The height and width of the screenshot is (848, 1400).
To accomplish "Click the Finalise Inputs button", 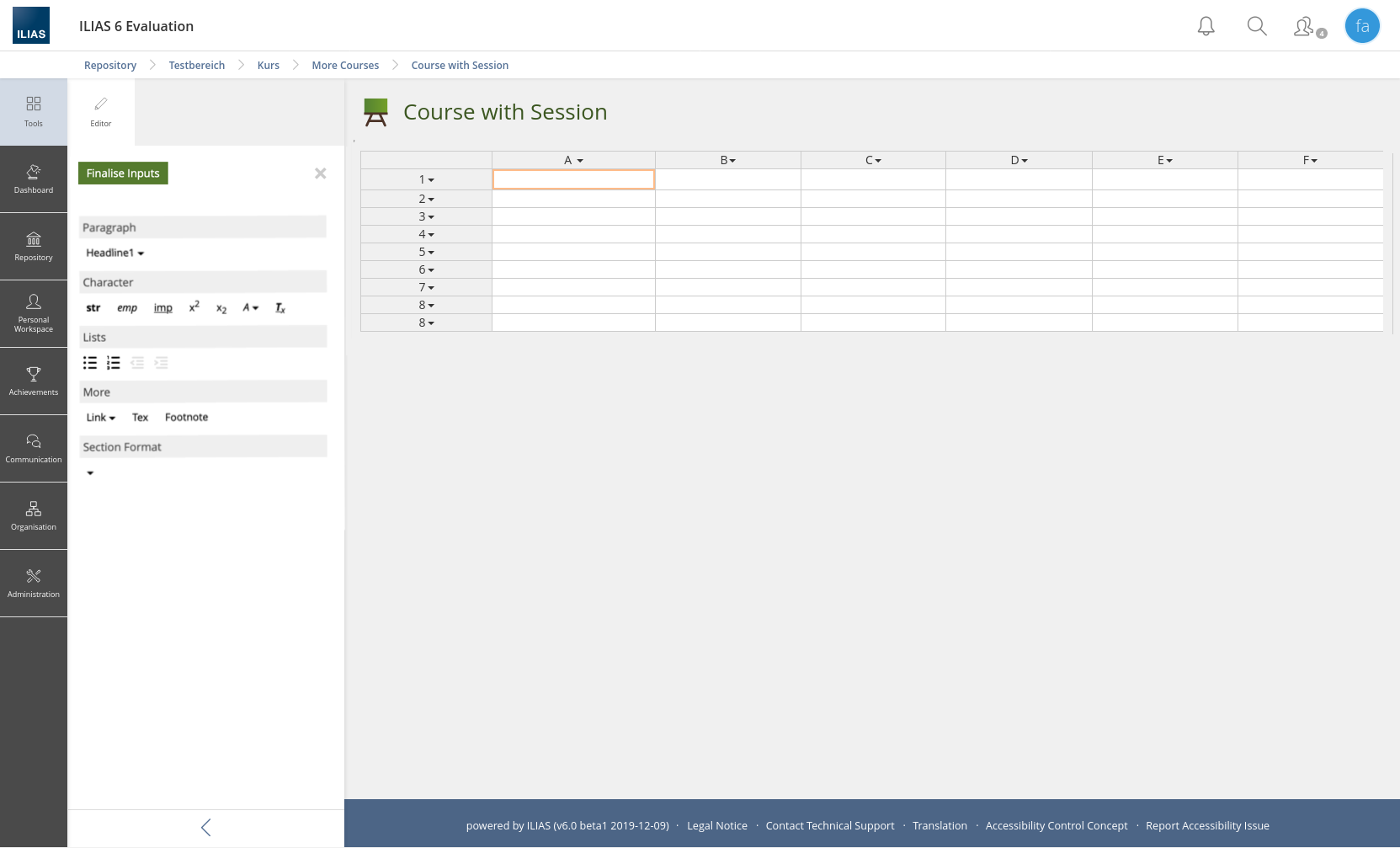I will click(123, 173).
